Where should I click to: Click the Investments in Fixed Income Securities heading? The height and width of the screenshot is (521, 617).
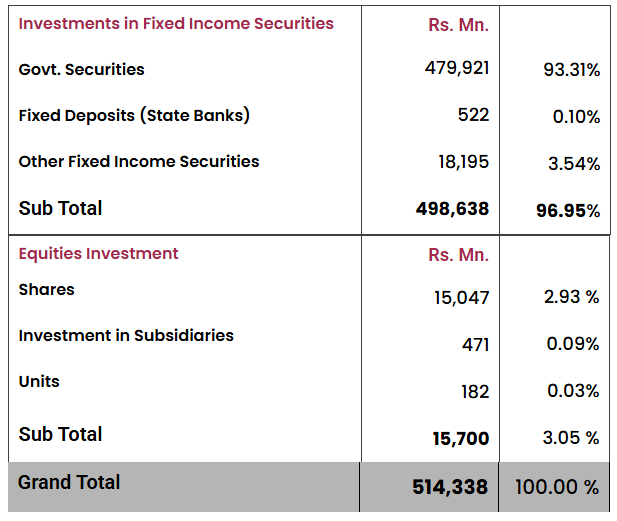coord(176,24)
